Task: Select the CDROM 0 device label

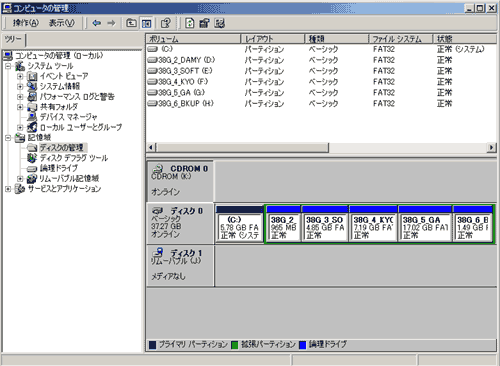Action: pos(180,181)
